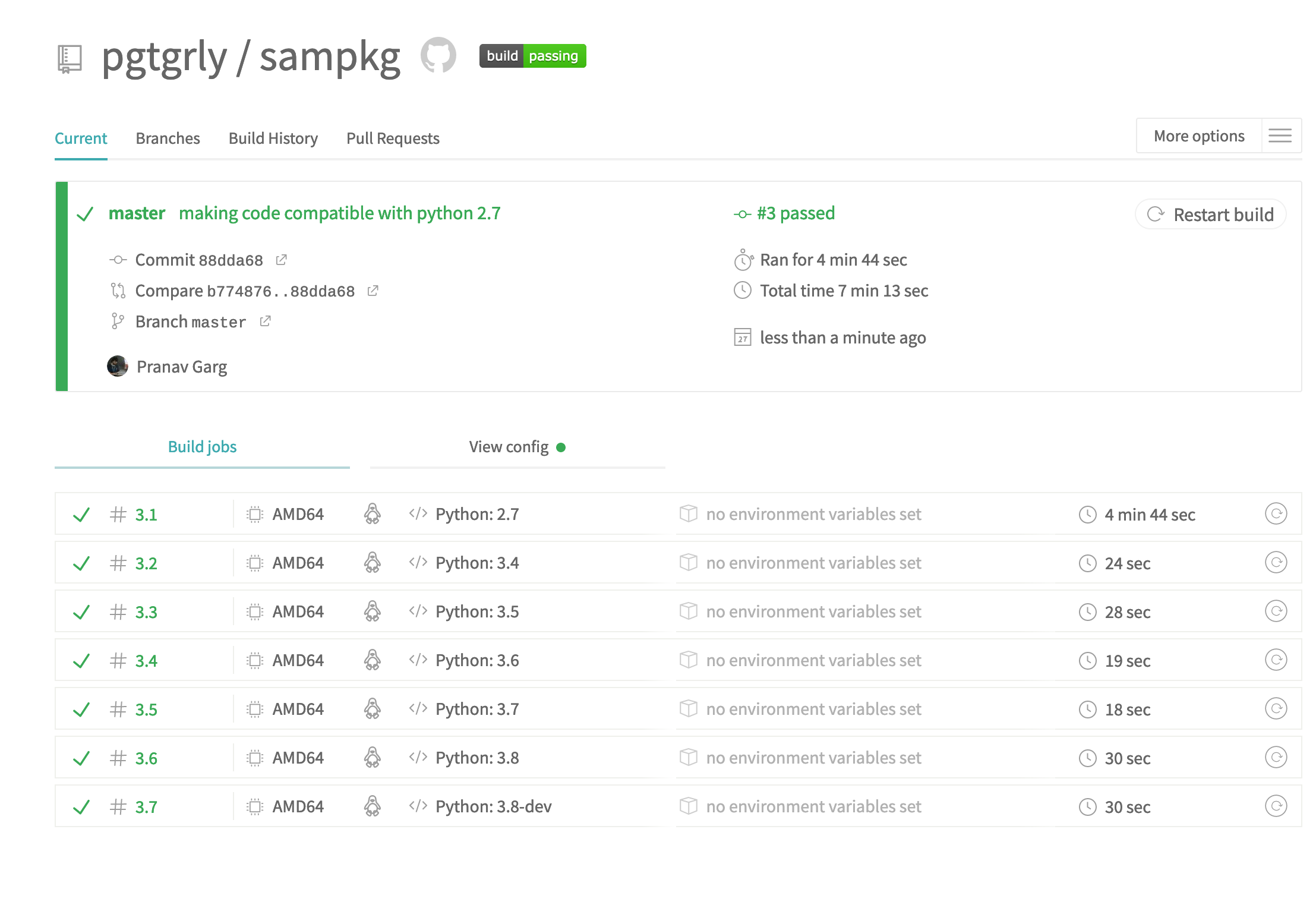
Task: Restart job 3.7 using its circular arrow icon
Action: click(1276, 806)
